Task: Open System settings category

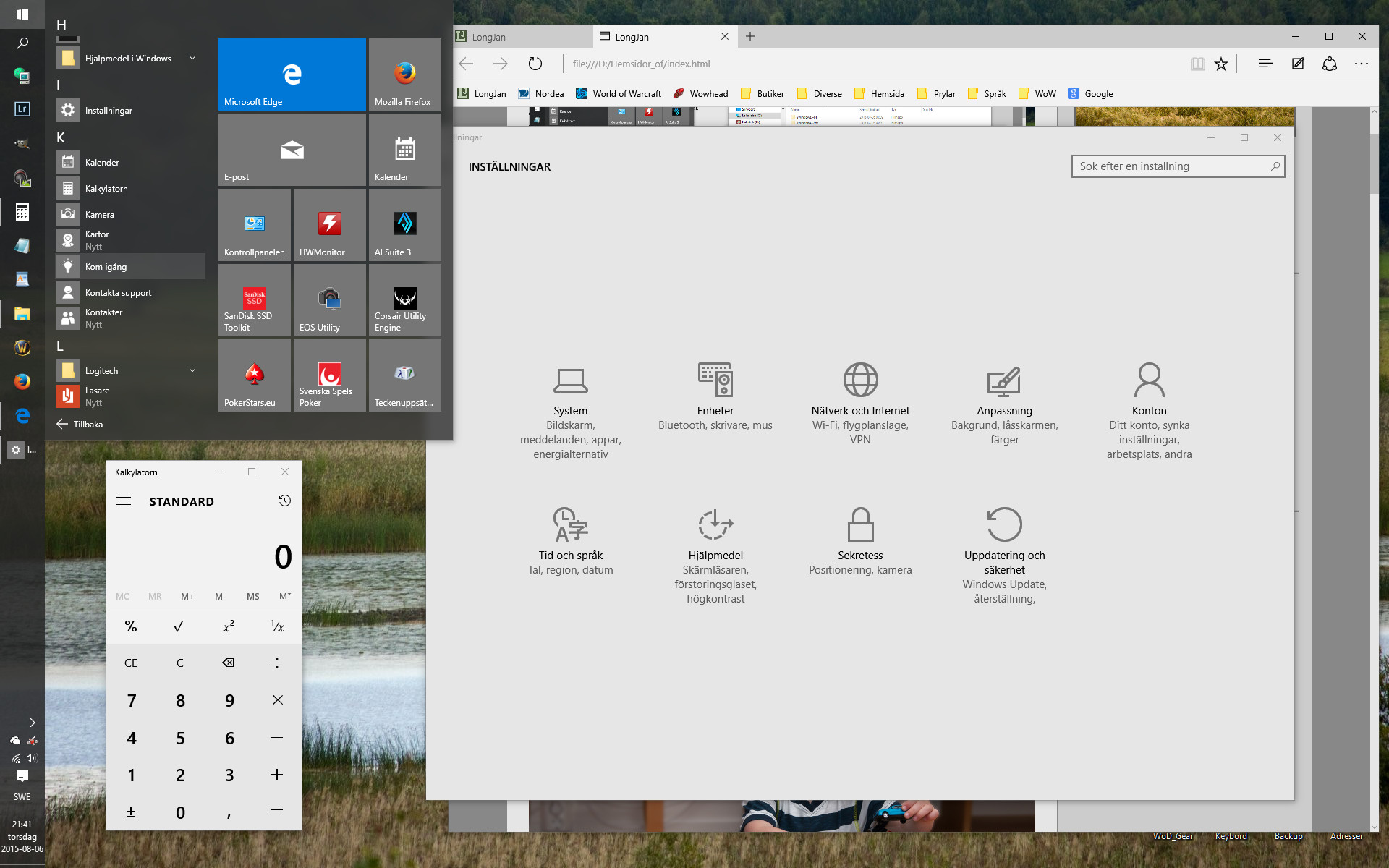Action: coord(570,411)
